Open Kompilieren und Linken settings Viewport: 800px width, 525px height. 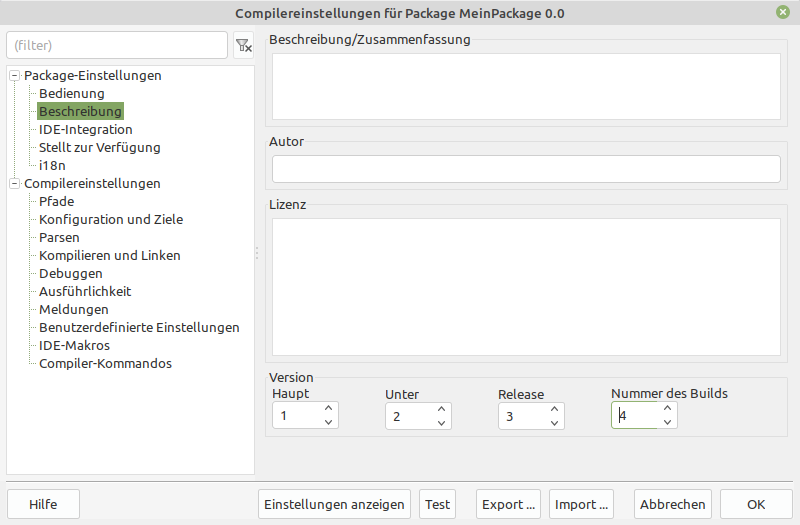click(x=109, y=256)
